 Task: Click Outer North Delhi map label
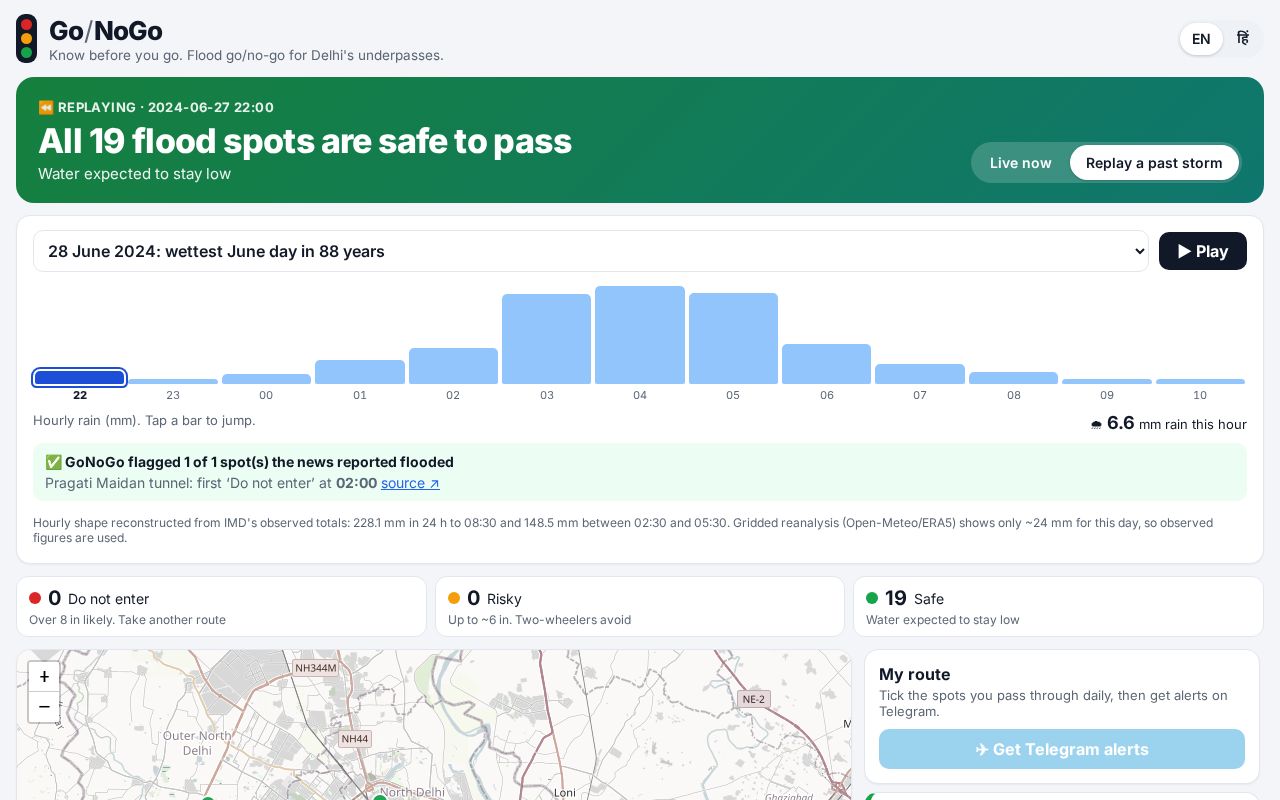[197, 742]
